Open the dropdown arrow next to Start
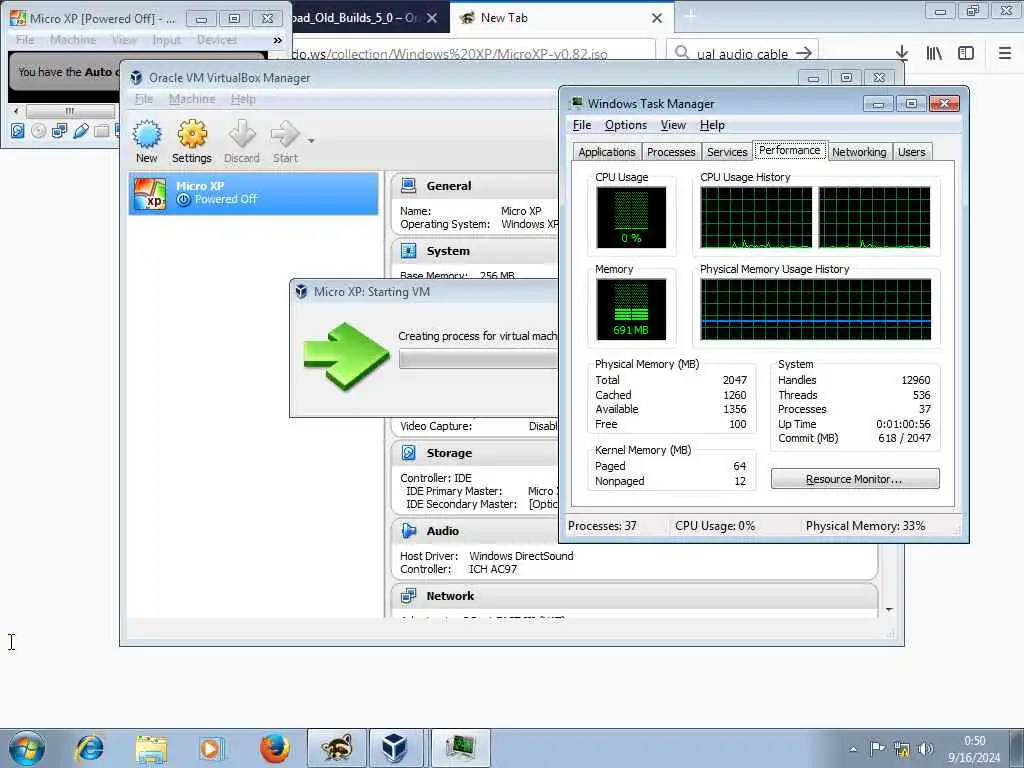 312,140
